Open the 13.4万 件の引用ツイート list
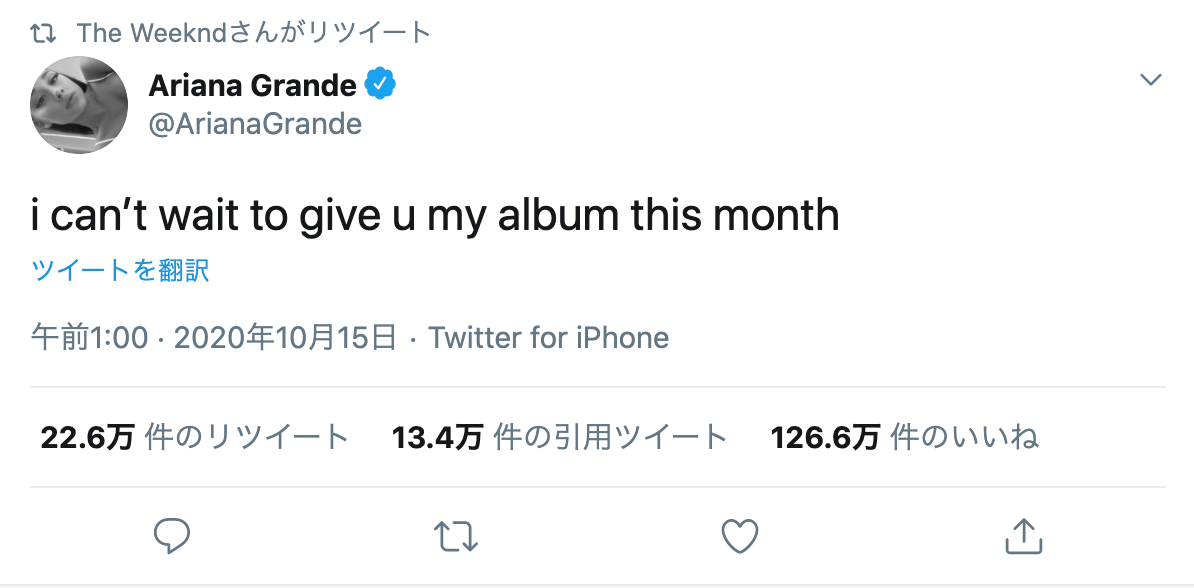Screen dimensions: 1194x588 point(559,437)
